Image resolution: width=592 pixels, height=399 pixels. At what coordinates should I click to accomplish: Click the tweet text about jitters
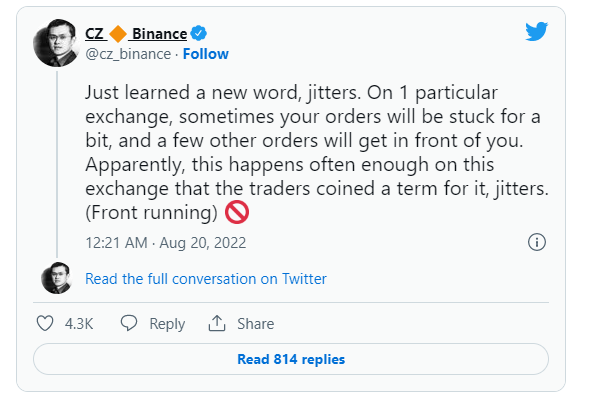click(316, 153)
